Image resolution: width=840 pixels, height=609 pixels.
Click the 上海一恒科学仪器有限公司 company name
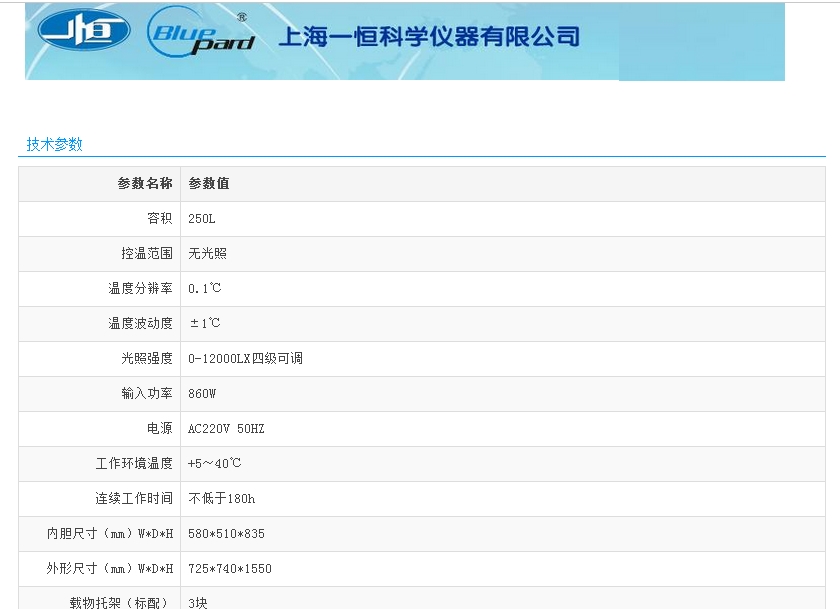(429, 37)
